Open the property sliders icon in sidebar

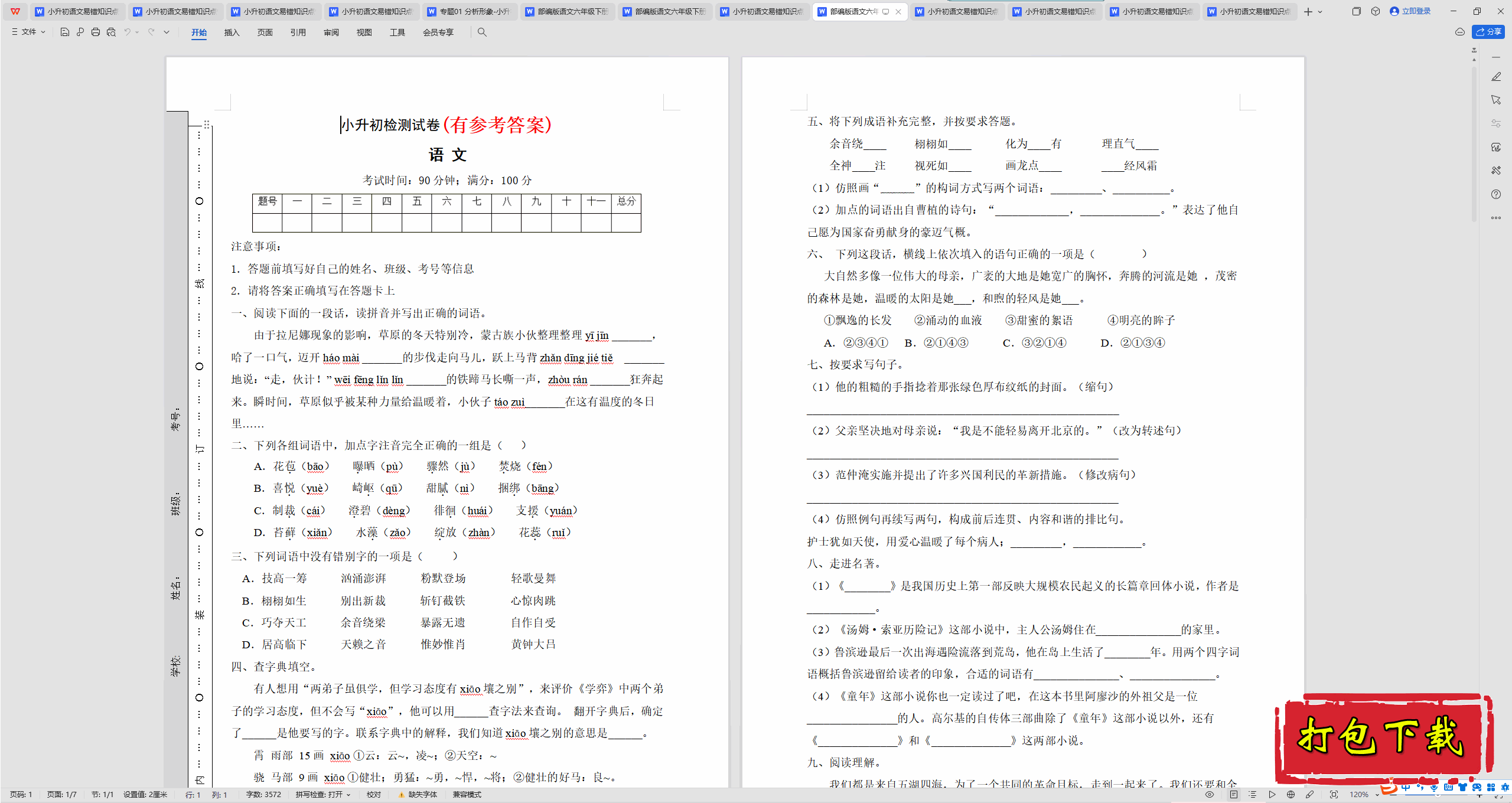[x=1496, y=123]
